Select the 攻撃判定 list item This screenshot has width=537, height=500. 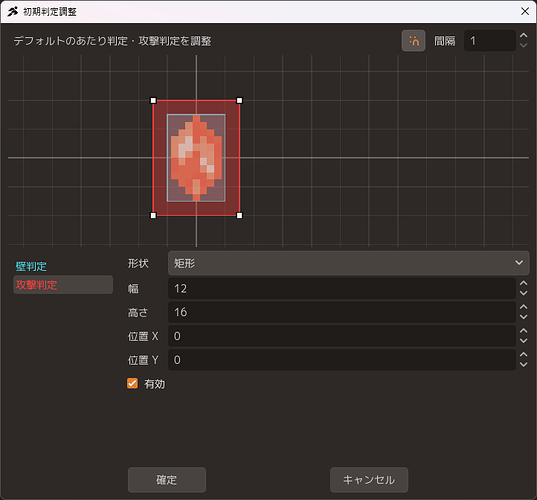pyautogui.click(x=63, y=285)
